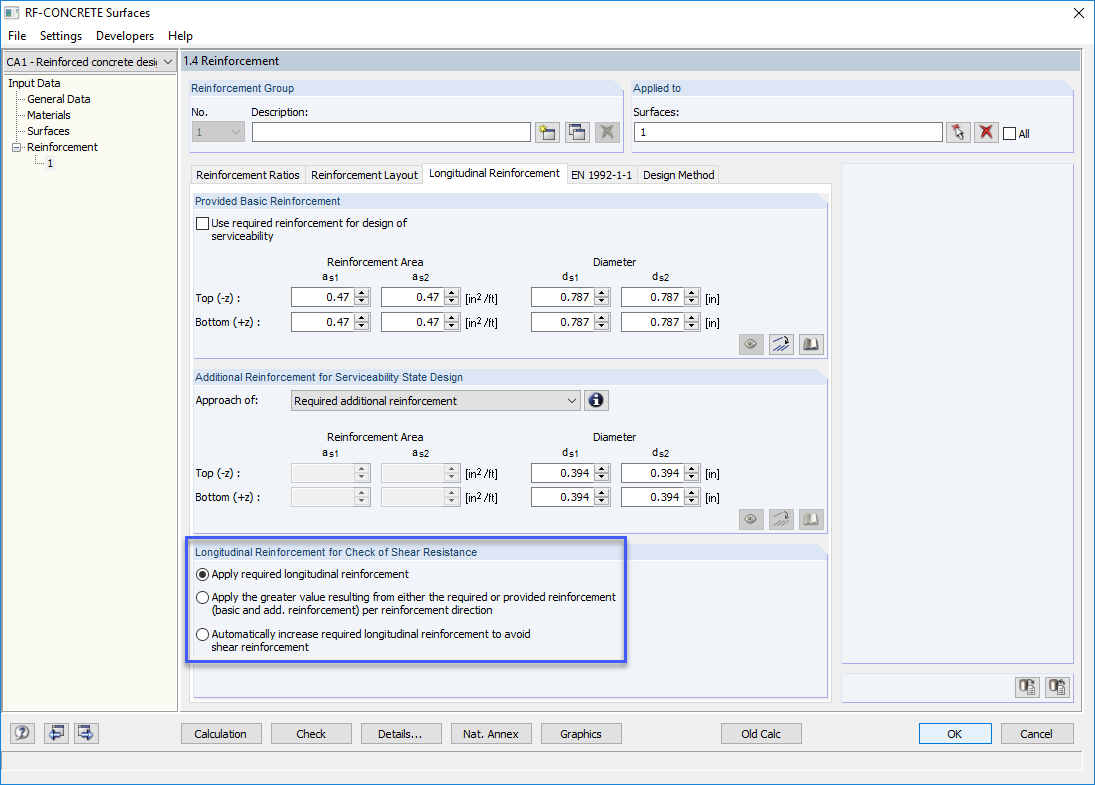Show basic reinforcement via the eye icon
Image resolution: width=1095 pixels, height=785 pixels.
click(x=751, y=344)
